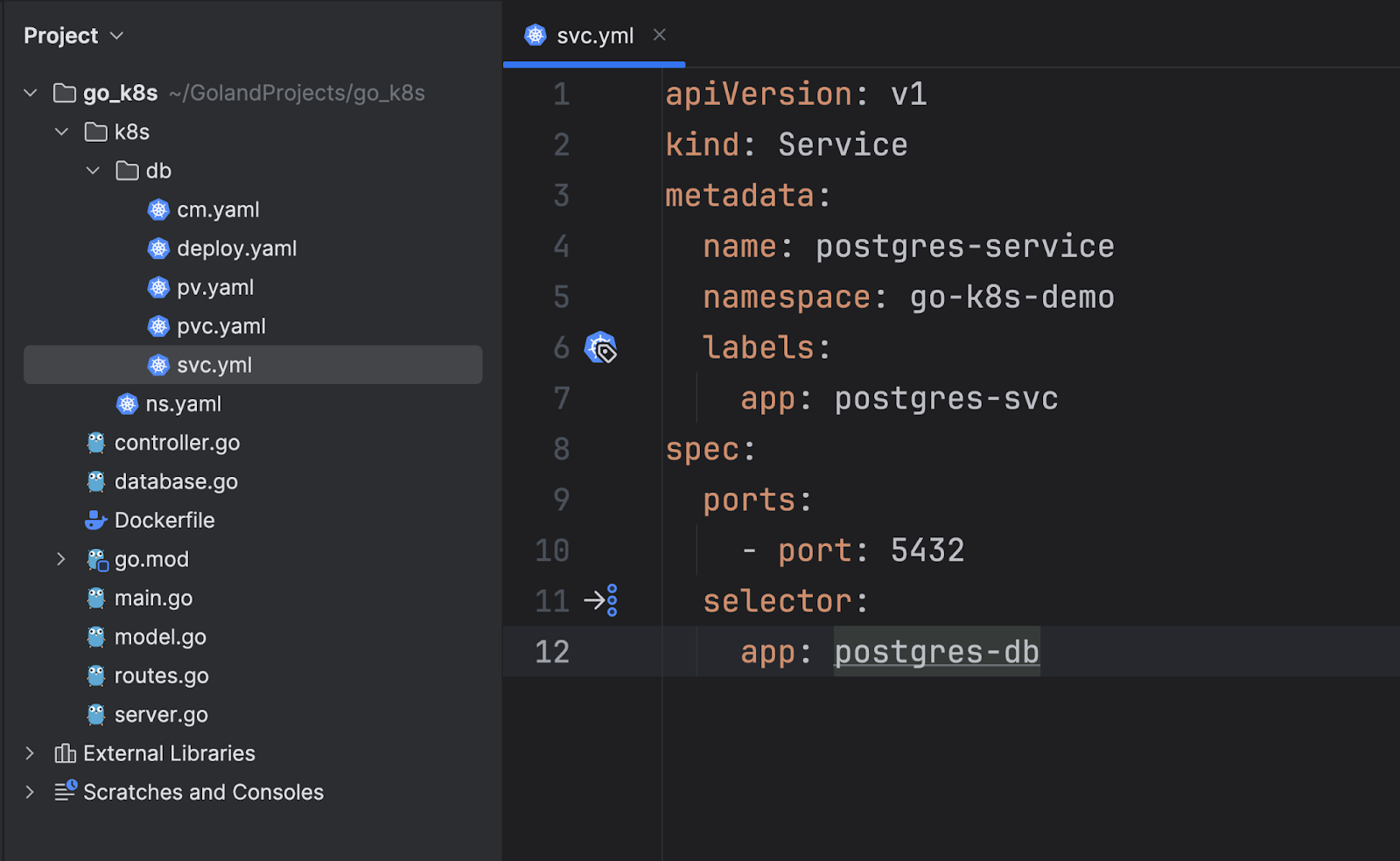Select server.go file

coord(162,715)
